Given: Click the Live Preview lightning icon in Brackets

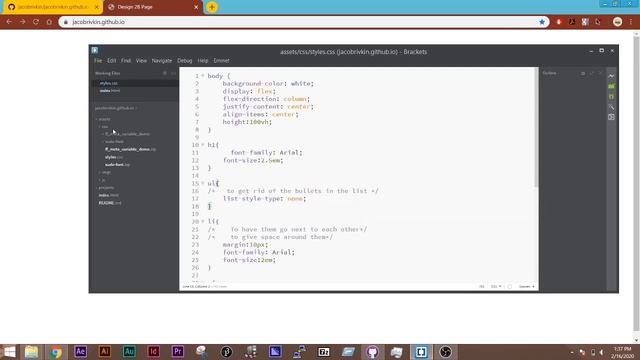Looking at the screenshot, I should coord(611,76).
